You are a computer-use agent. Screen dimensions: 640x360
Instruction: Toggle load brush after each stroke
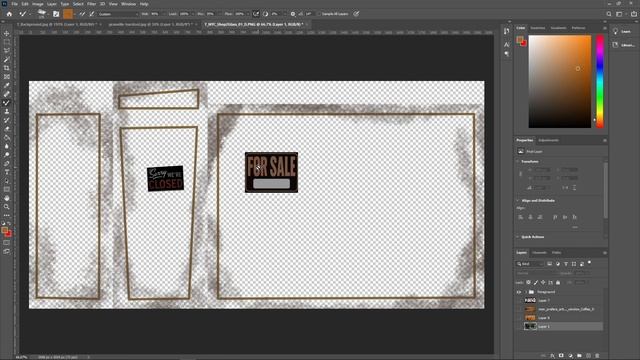[82, 14]
